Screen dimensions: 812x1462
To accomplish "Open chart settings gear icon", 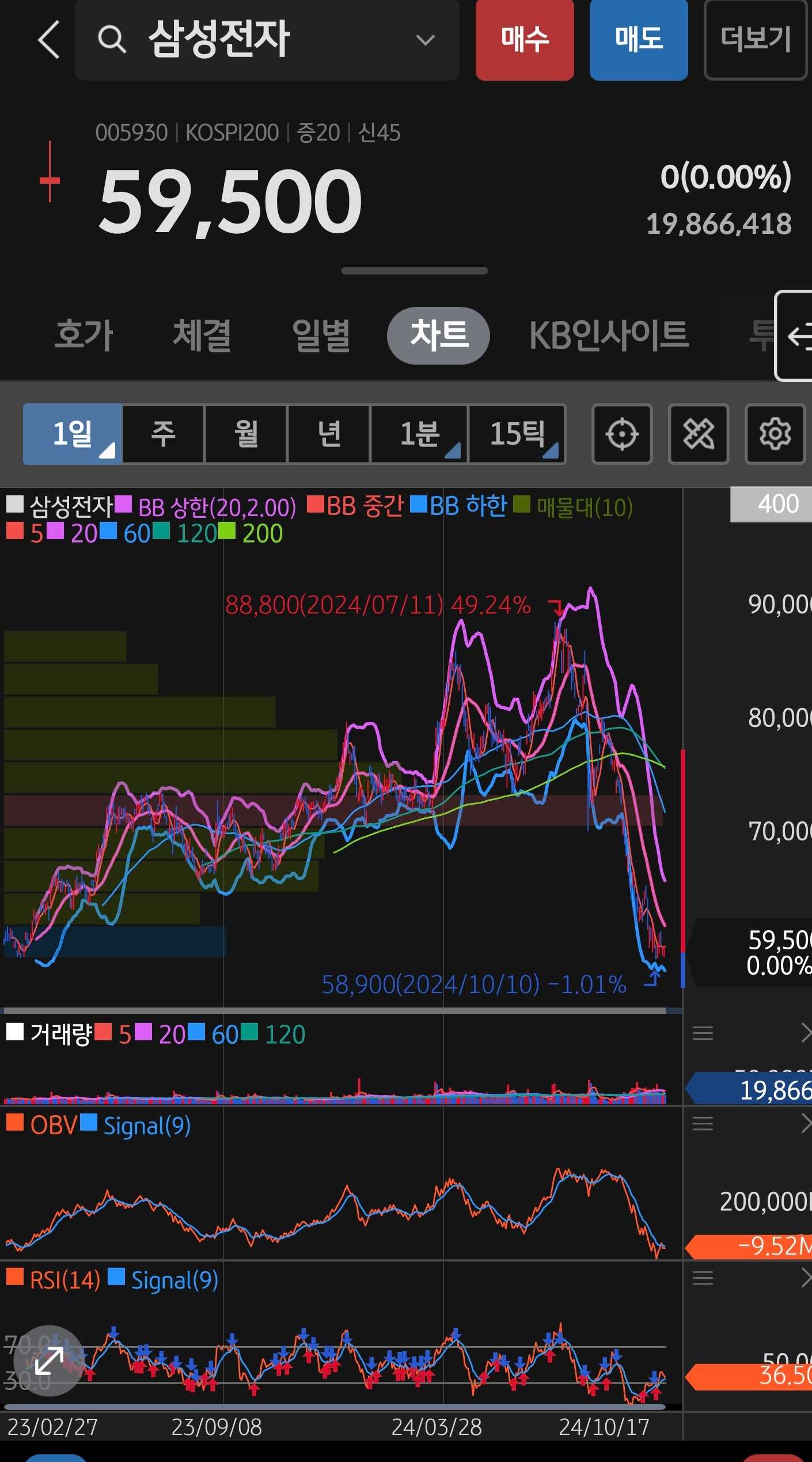I will click(775, 434).
